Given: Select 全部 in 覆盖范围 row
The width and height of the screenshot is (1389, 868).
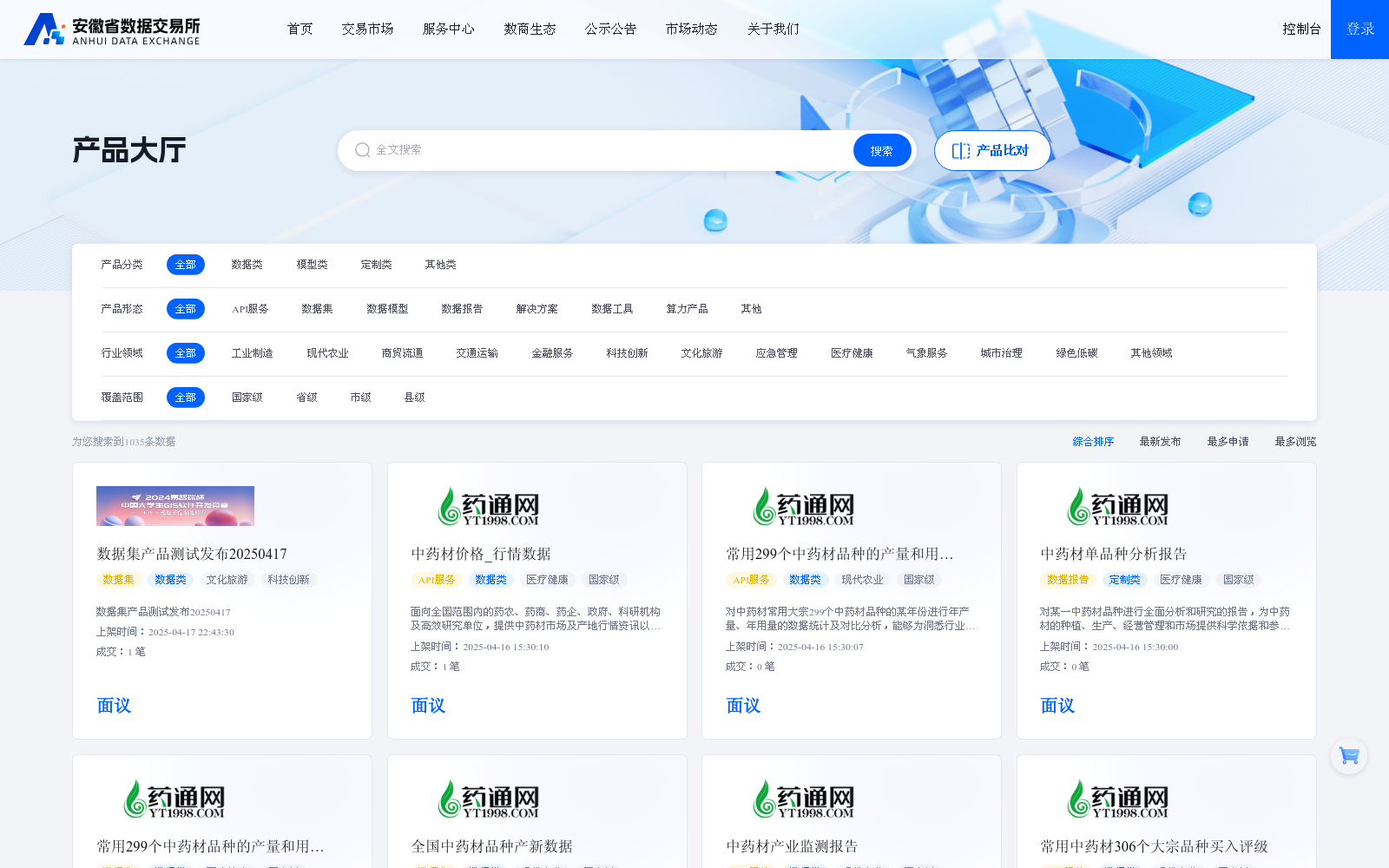Looking at the screenshot, I should click(x=186, y=398).
